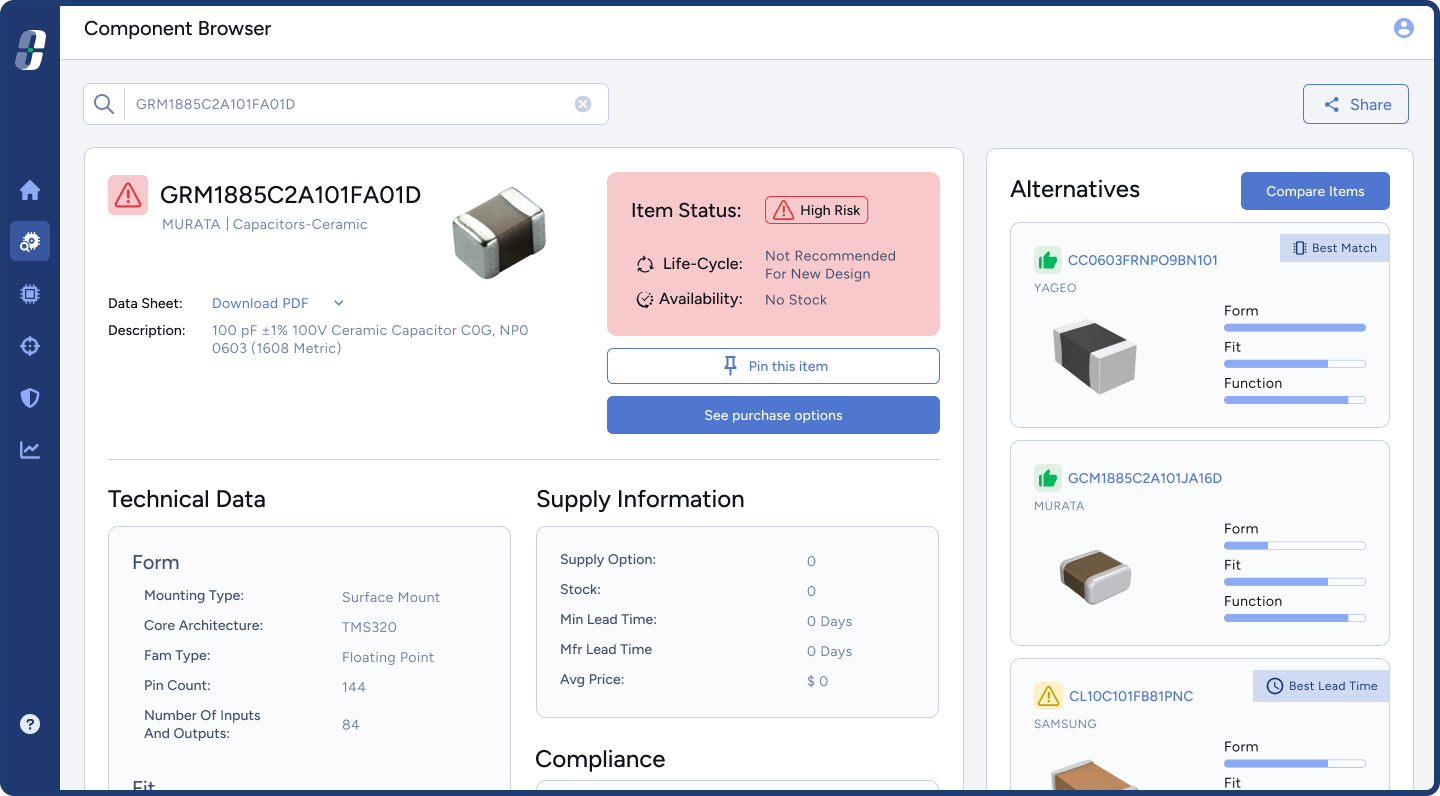Open the analytics chart icon in the sidebar

pos(30,450)
